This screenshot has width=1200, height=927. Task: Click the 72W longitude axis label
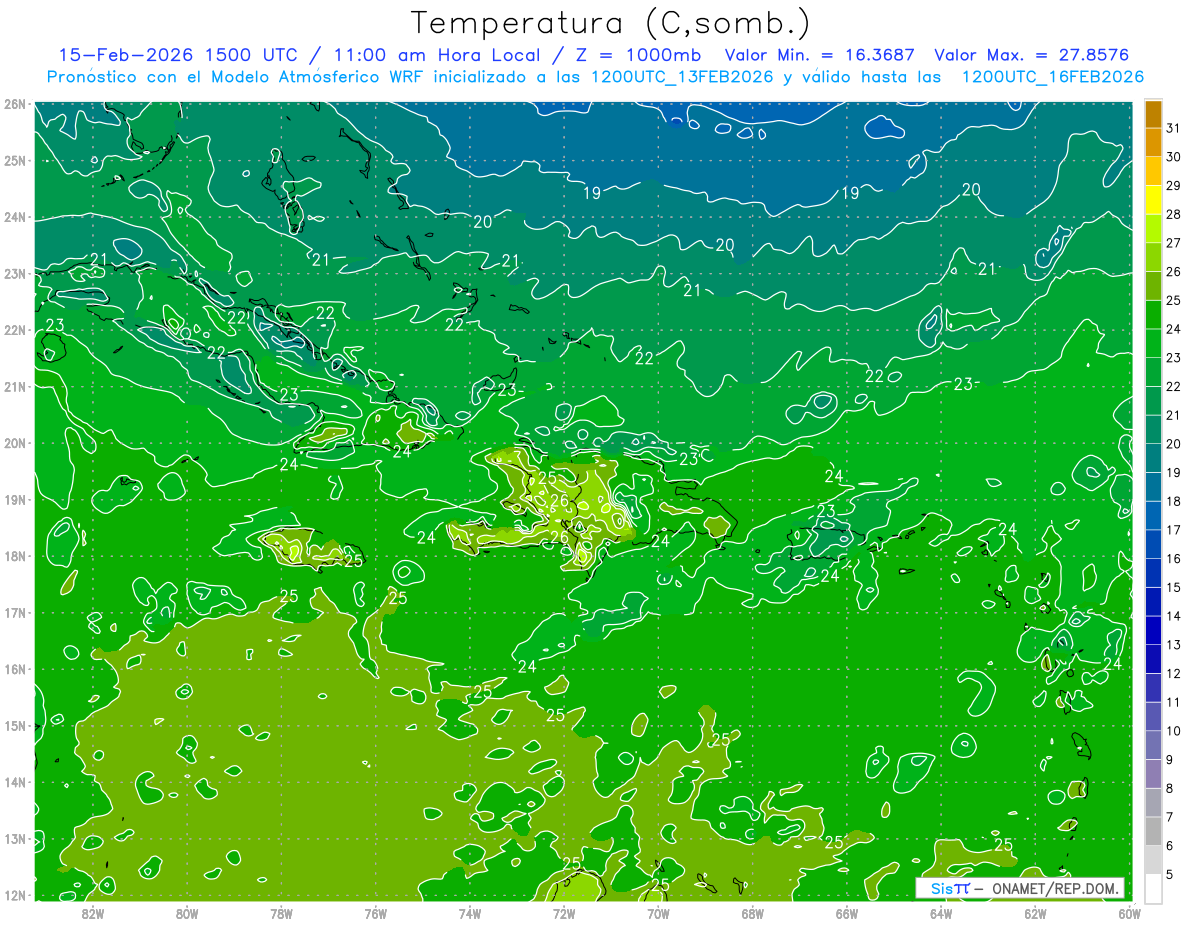click(564, 913)
